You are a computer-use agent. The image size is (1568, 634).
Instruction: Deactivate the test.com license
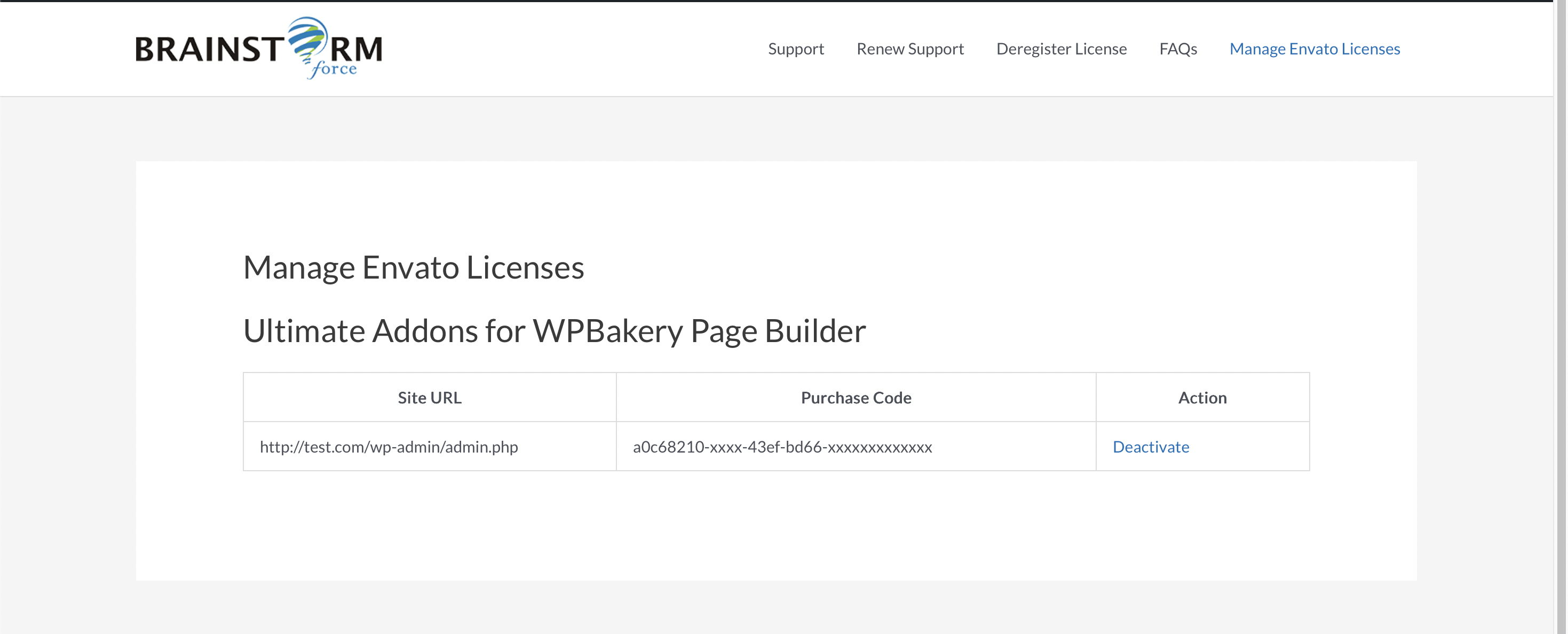tap(1151, 447)
